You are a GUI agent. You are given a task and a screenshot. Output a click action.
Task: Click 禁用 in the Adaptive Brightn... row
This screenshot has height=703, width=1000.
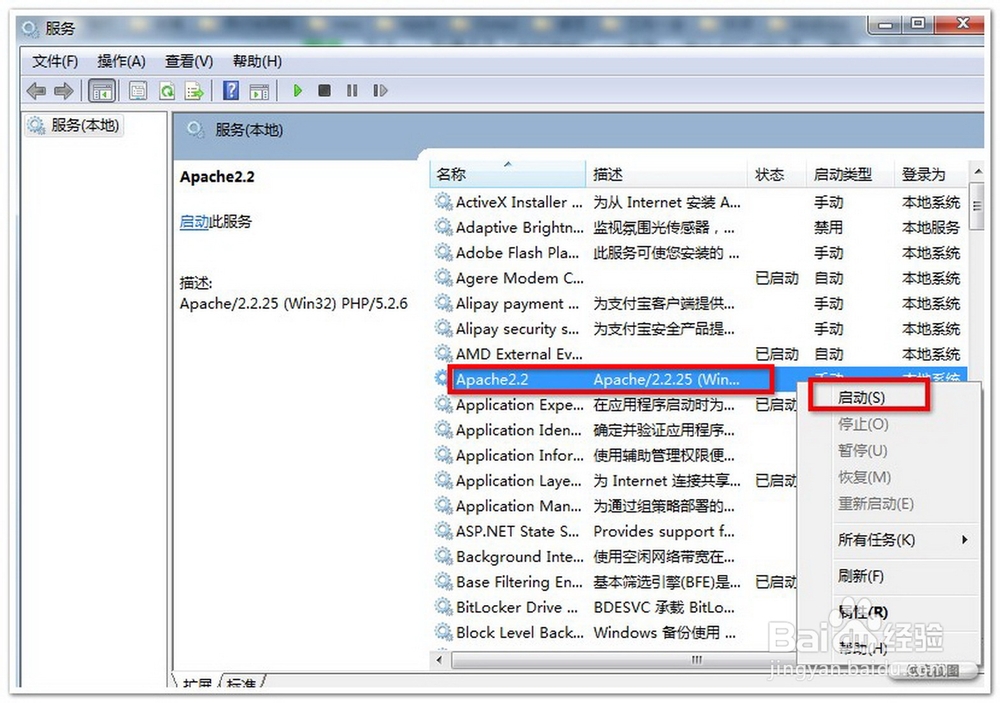point(828,227)
